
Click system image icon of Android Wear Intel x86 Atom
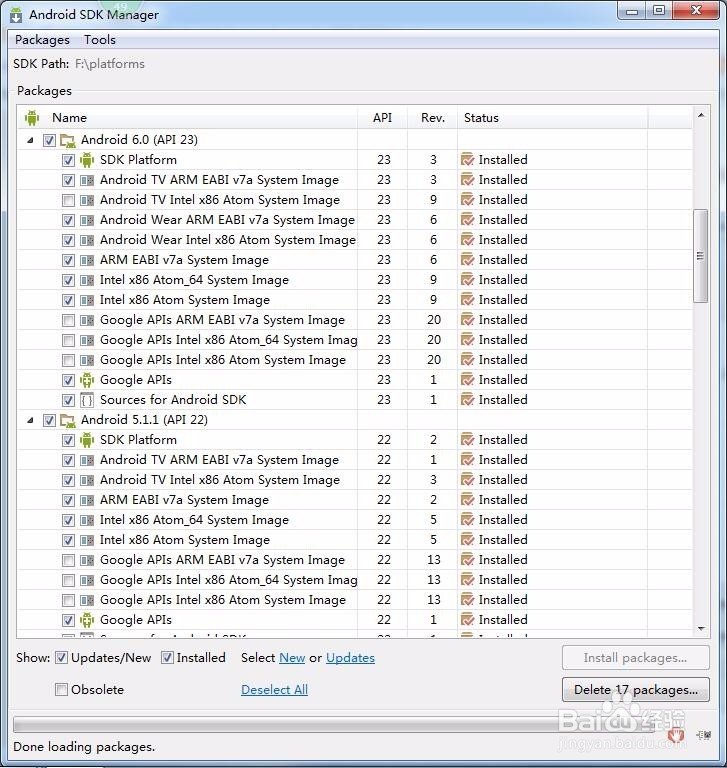pos(87,240)
